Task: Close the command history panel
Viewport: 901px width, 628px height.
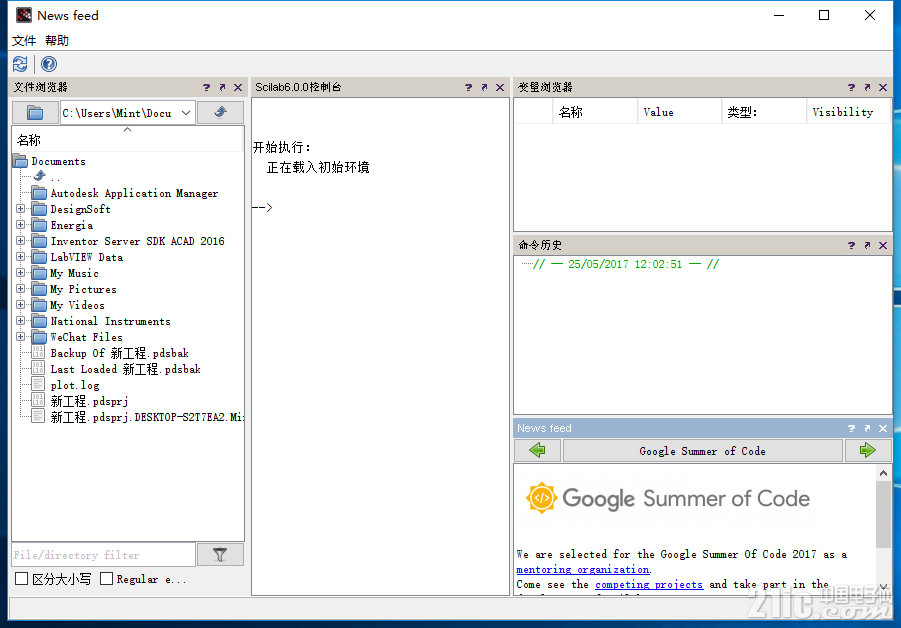Action: 883,245
